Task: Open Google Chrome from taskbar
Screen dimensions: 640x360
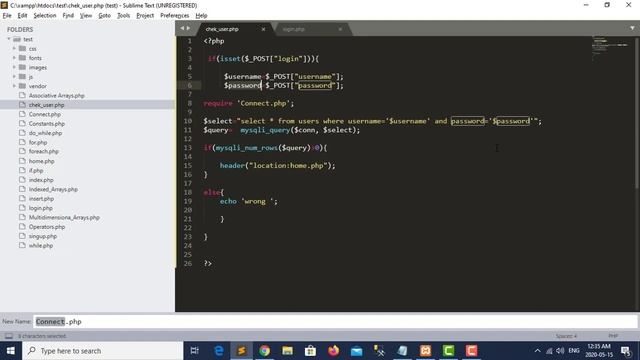Action: point(264,351)
